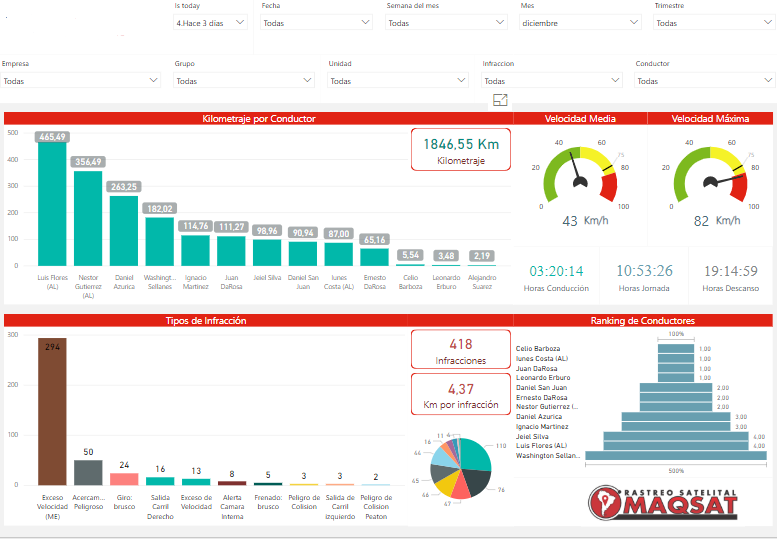Expand the Trimestre filter dropdown
Image resolution: width=777 pixels, height=539 pixels.
[x=713, y=23]
